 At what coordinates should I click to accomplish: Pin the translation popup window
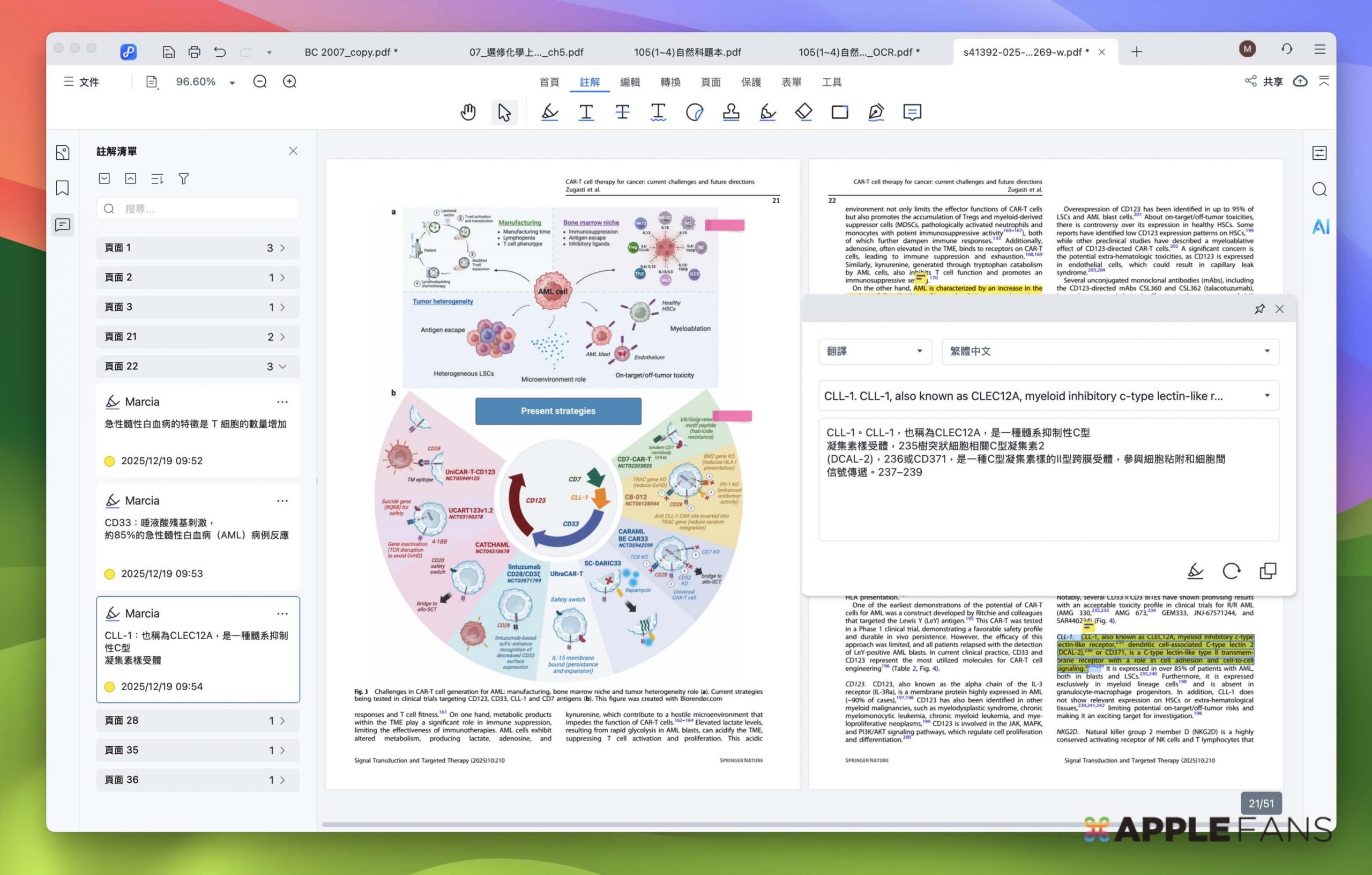[x=1259, y=309]
